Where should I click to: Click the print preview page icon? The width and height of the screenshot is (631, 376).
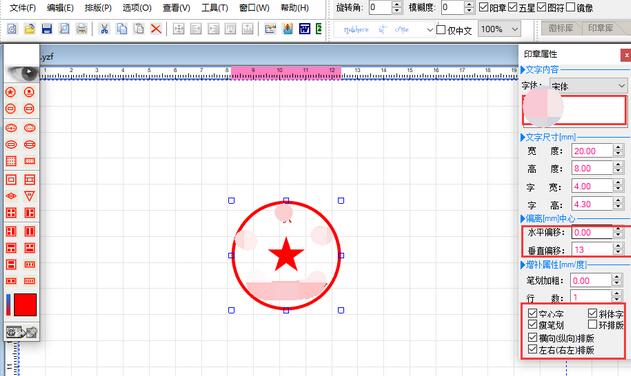pos(64,29)
